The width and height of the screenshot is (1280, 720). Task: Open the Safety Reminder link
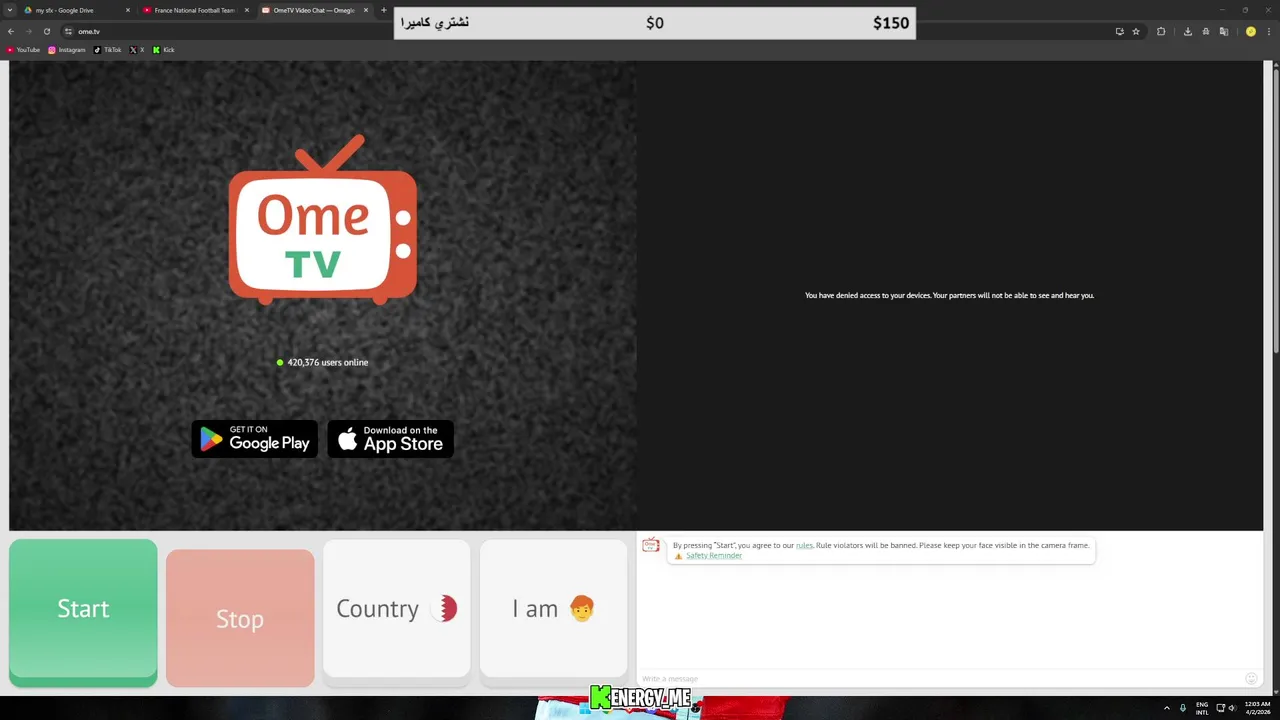[x=713, y=555]
